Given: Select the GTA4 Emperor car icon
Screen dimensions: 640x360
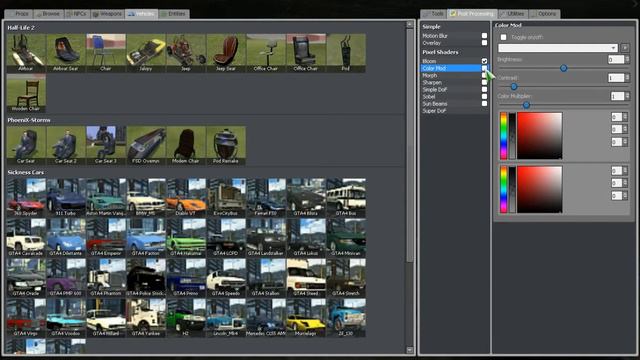Looking at the screenshot, I should [x=106, y=238].
